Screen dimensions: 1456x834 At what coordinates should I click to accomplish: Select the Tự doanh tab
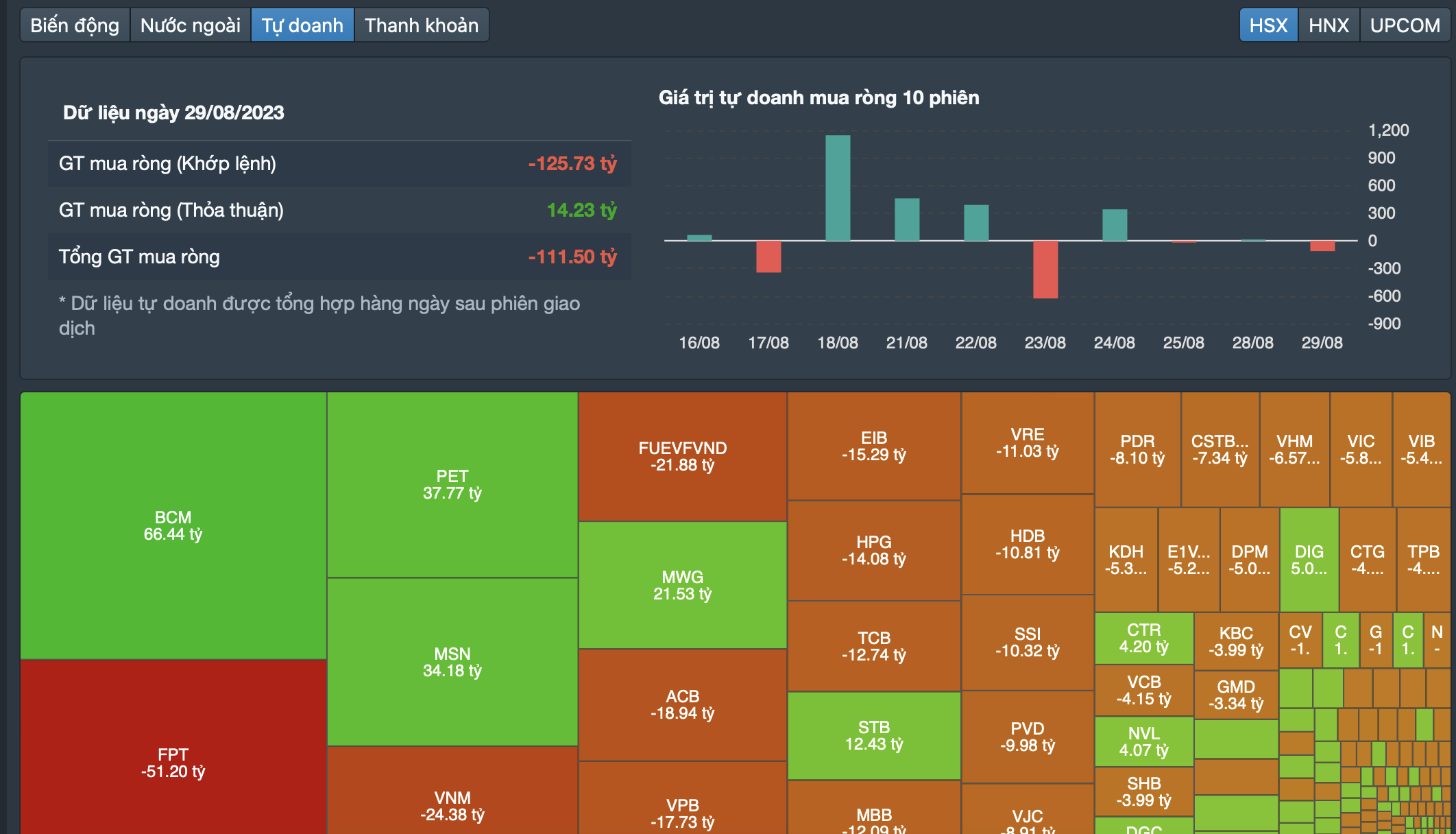coord(302,25)
